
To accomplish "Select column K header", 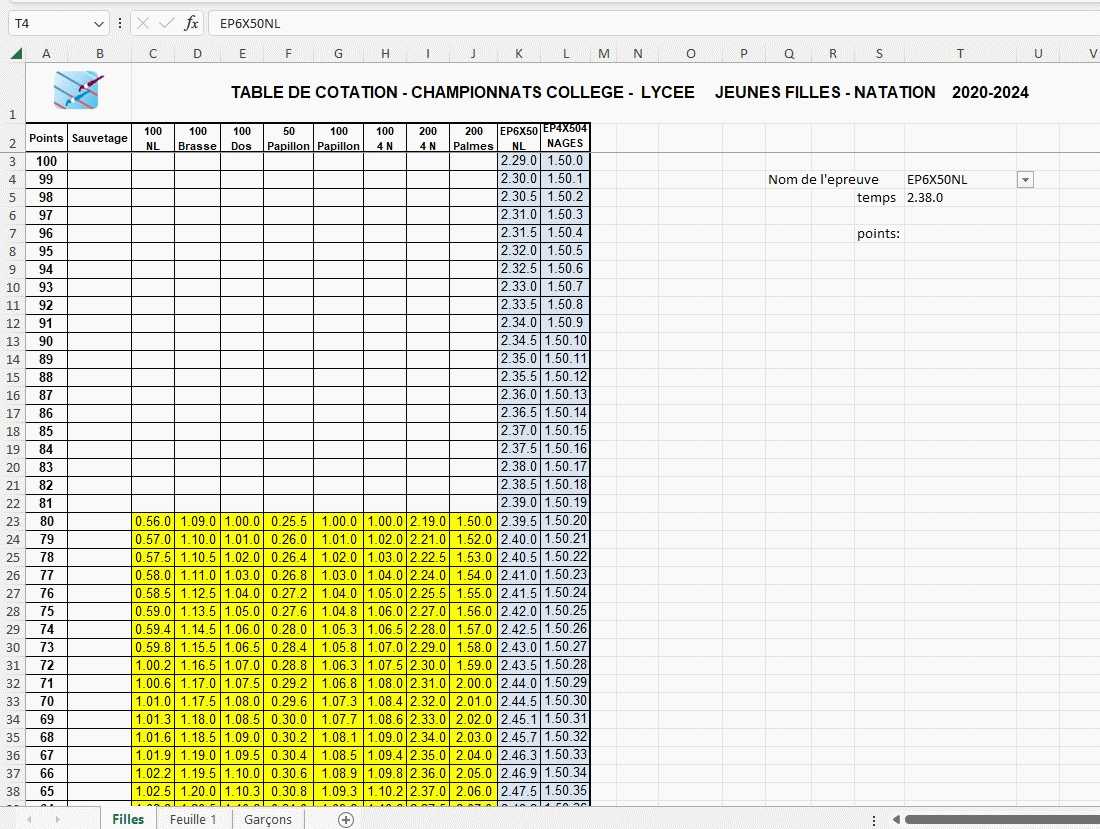I will pos(518,53).
